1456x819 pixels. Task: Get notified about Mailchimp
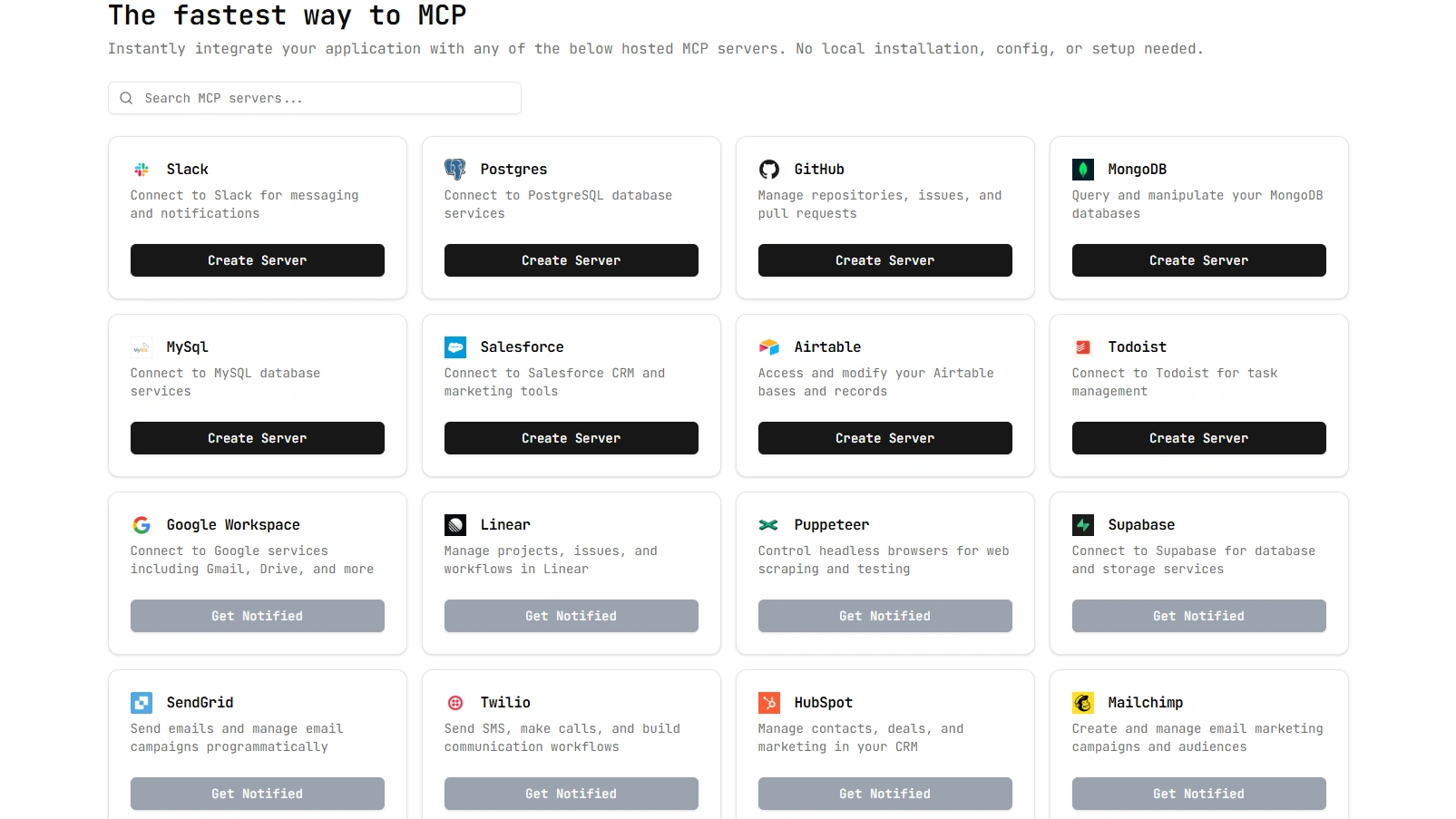pos(1199,794)
